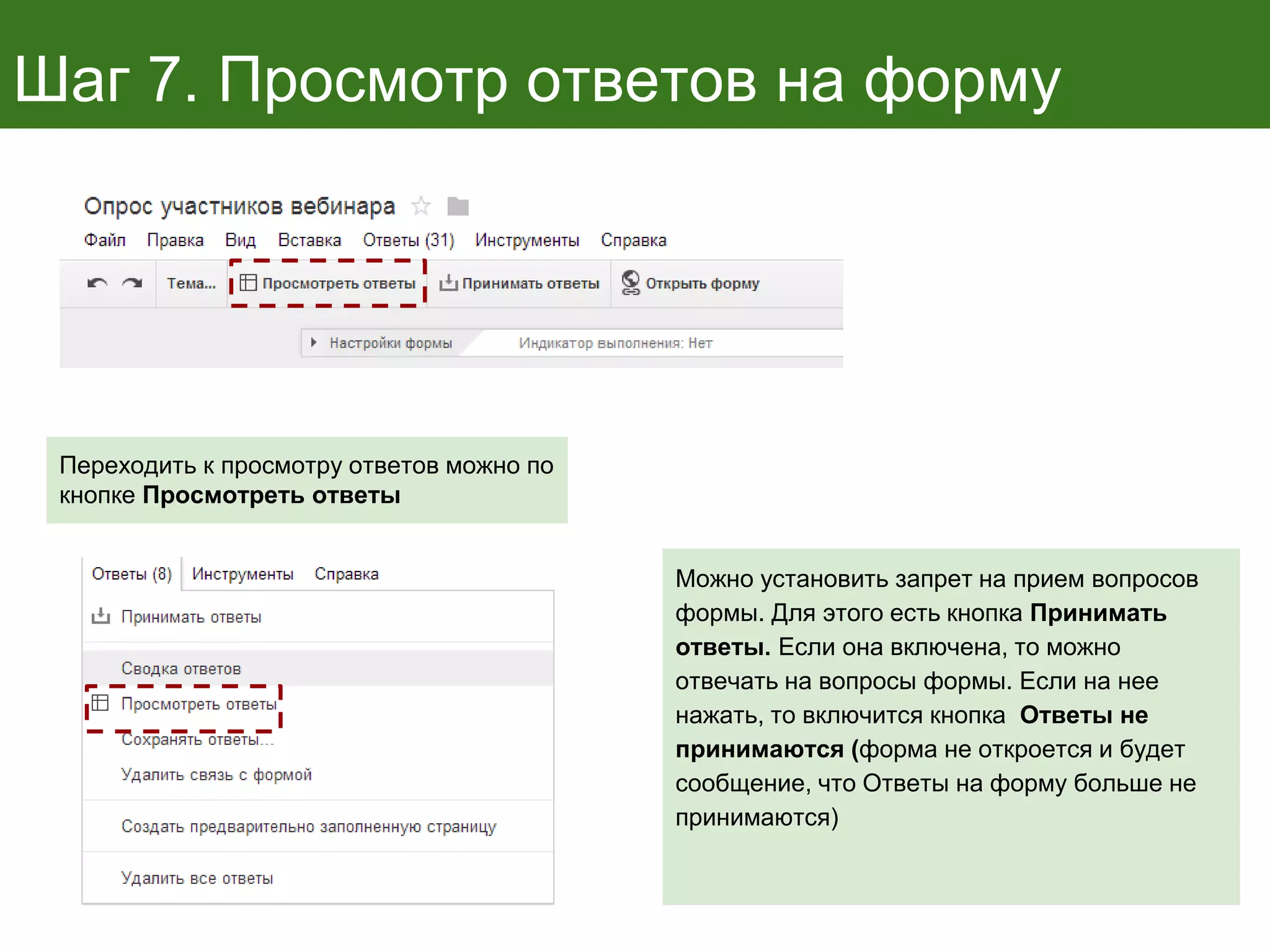Open the Вид menu
This screenshot has width=1270, height=952.
[241, 240]
